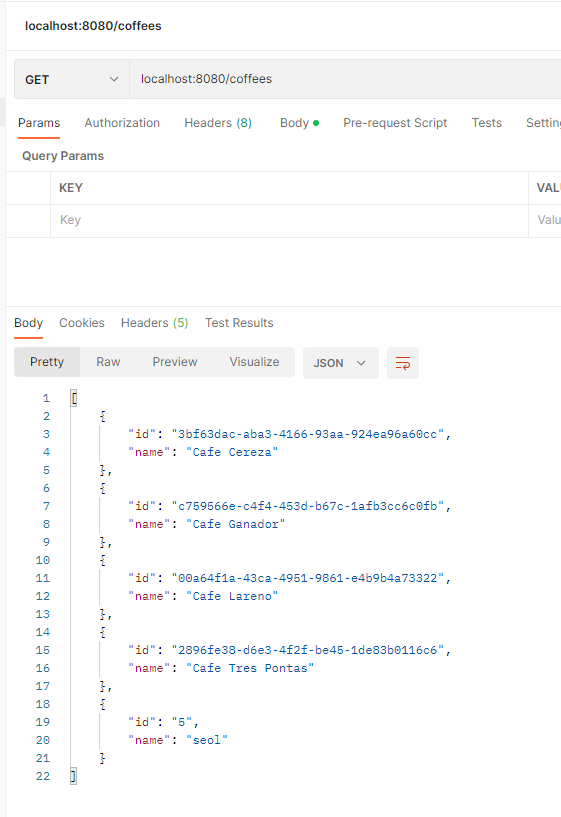The height and width of the screenshot is (817, 561).
Task: Open the Authorization tab
Action: [122, 123]
